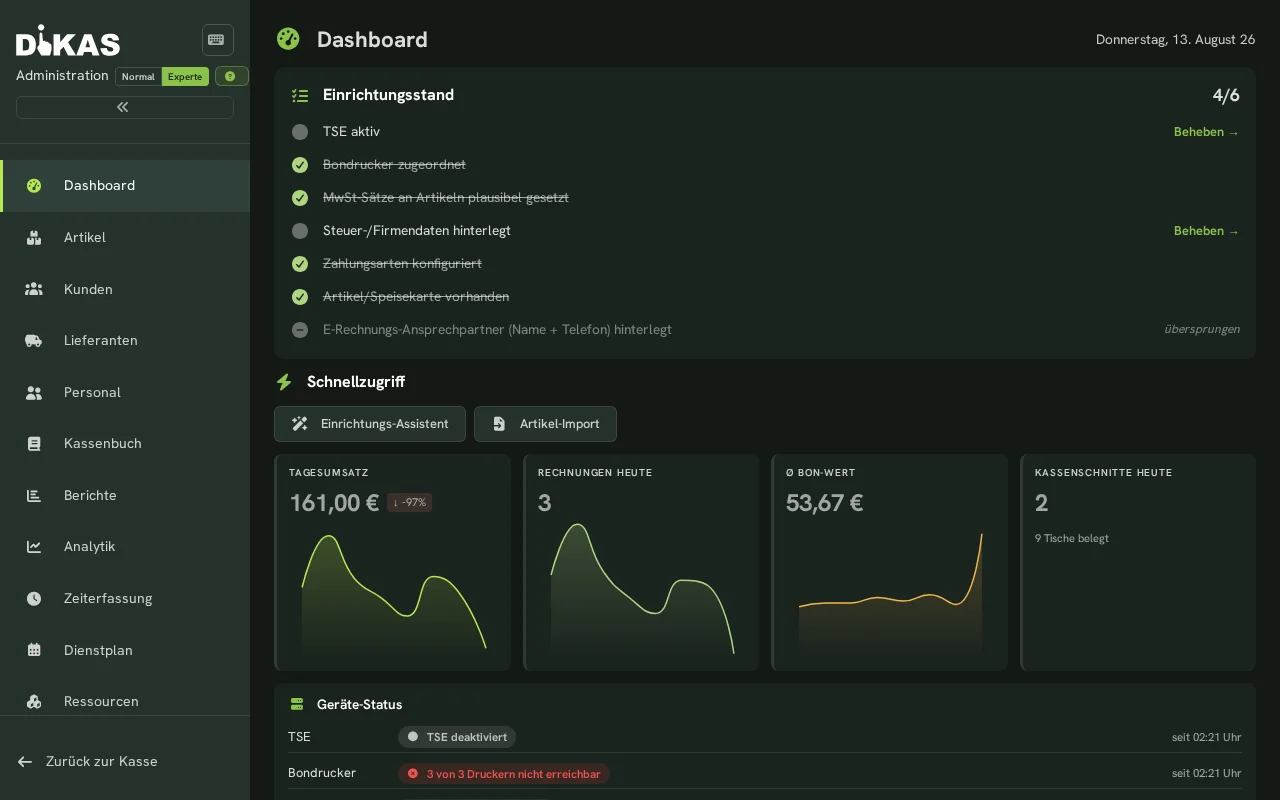Open the Artikel section

[125, 237]
